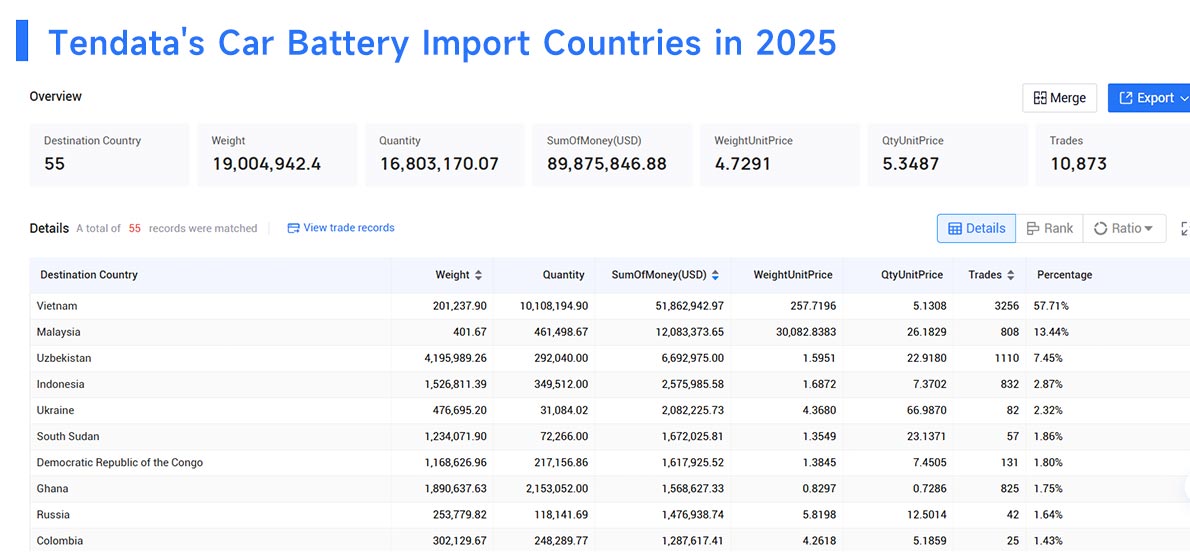Screen dimensions: 1190x559
Task: Open the Ratio dropdown
Action: (x=1124, y=228)
